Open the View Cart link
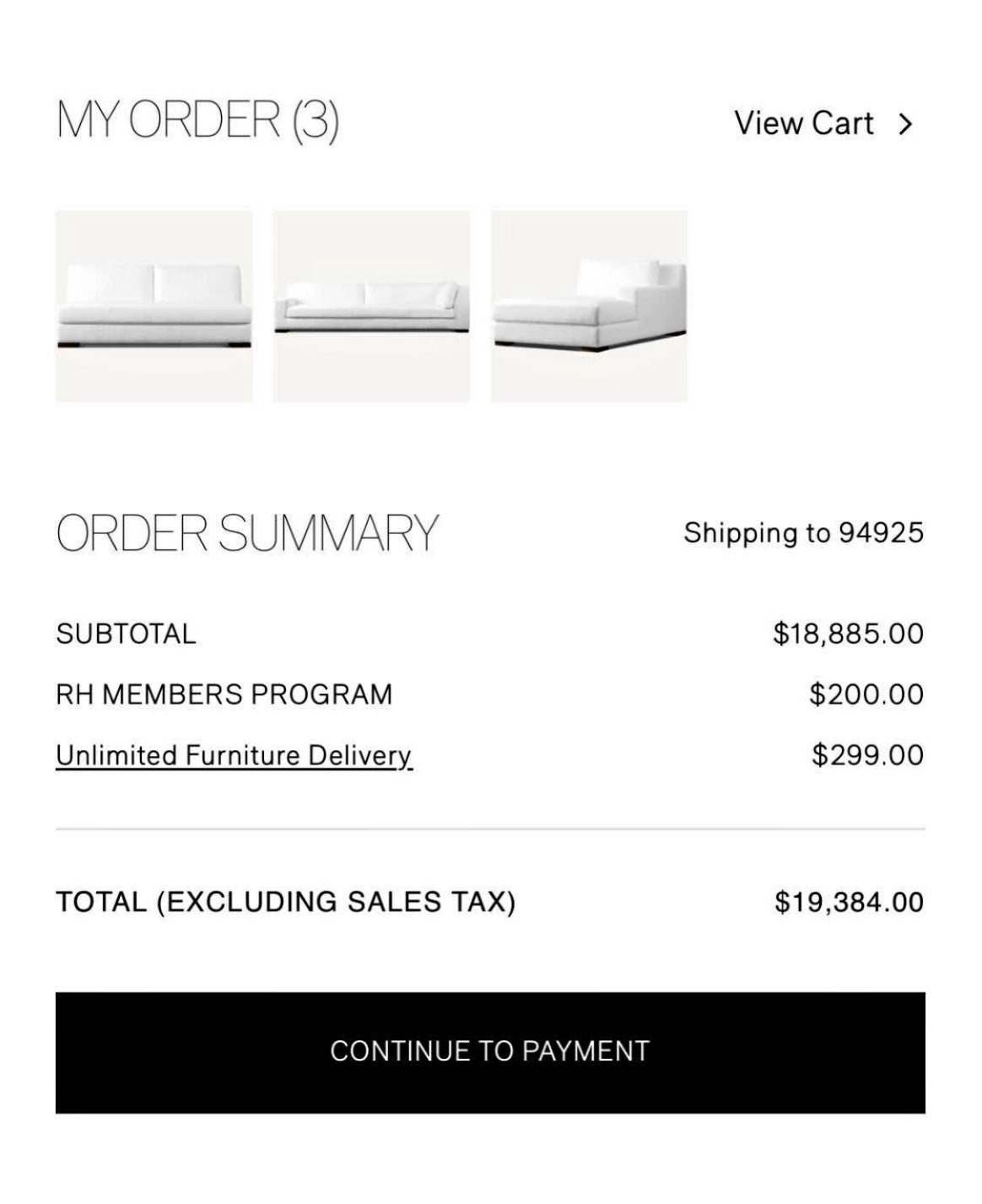Image resolution: width=982 pixels, height=1204 pixels. [803, 123]
